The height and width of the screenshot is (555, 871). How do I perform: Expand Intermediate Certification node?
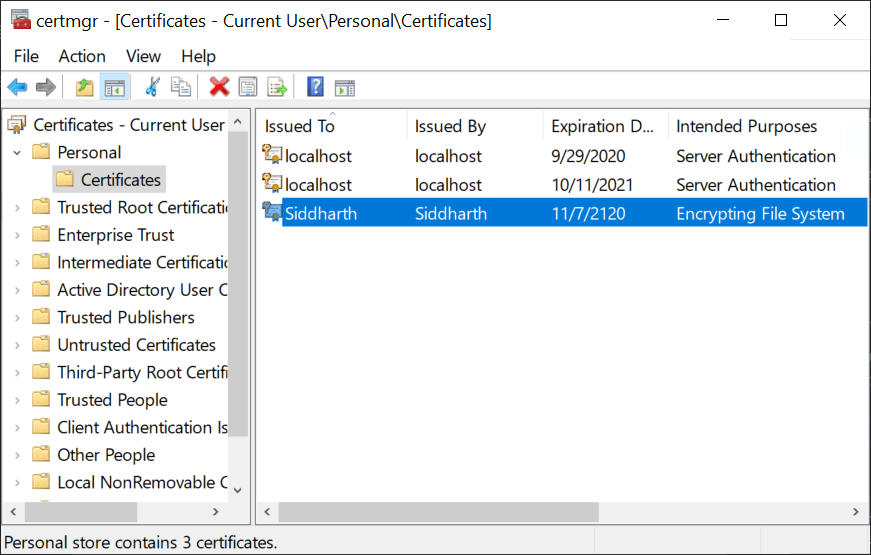point(17,263)
